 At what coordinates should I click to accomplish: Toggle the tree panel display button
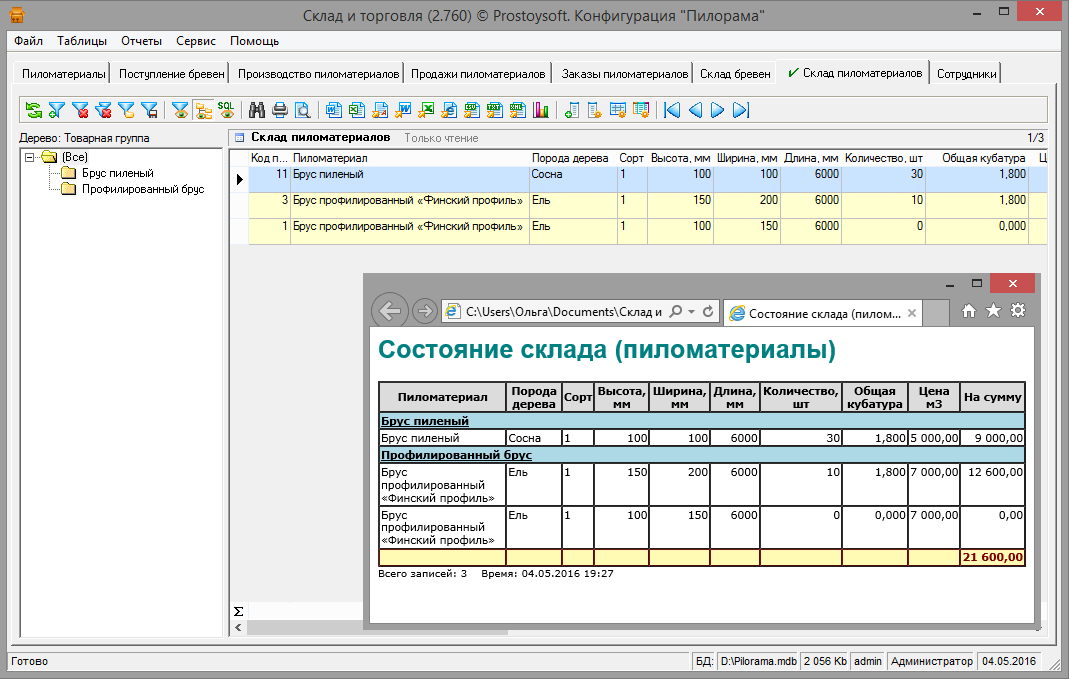tap(204, 110)
